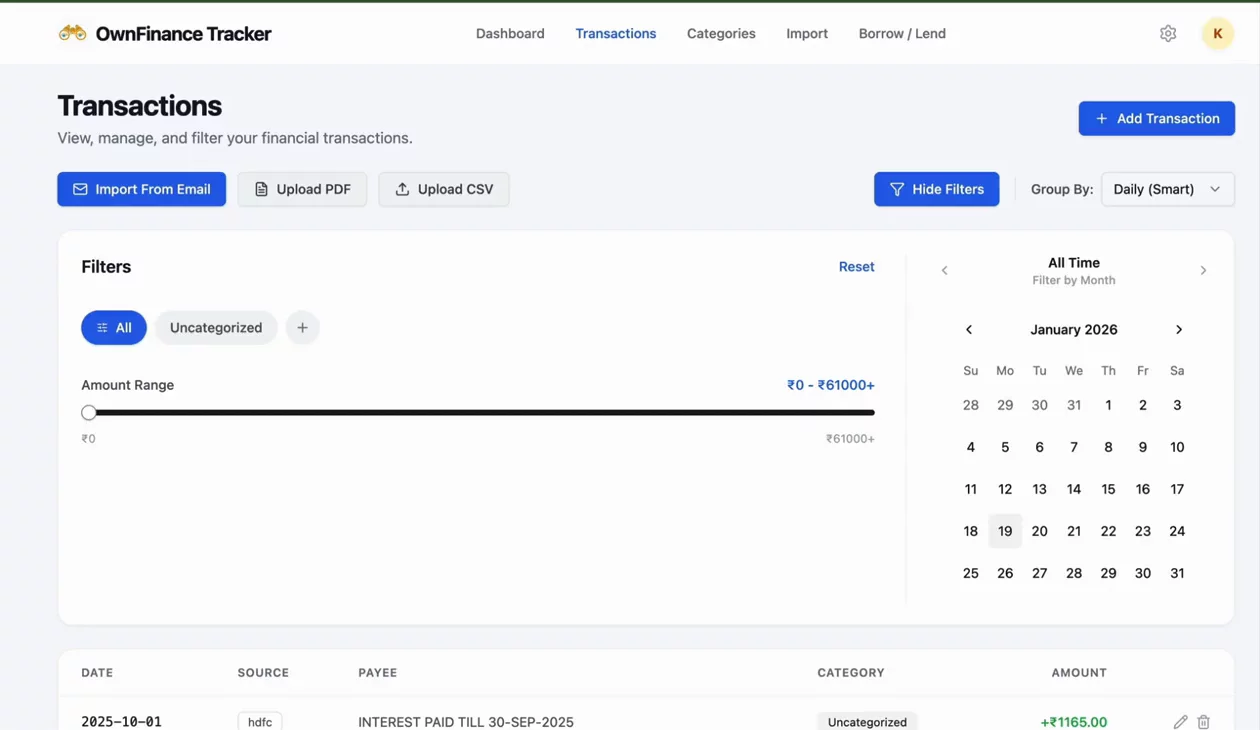Open Categories tab
Image resolution: width=1260 pixels, height=730 pixels.
coord(721,33)
